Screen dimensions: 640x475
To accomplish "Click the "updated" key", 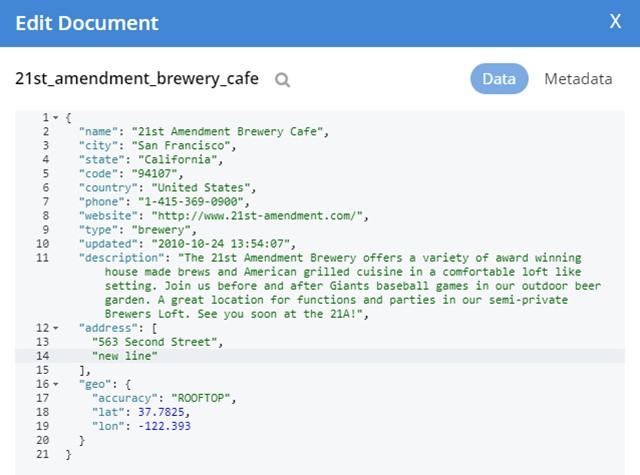I will (108, 244).
